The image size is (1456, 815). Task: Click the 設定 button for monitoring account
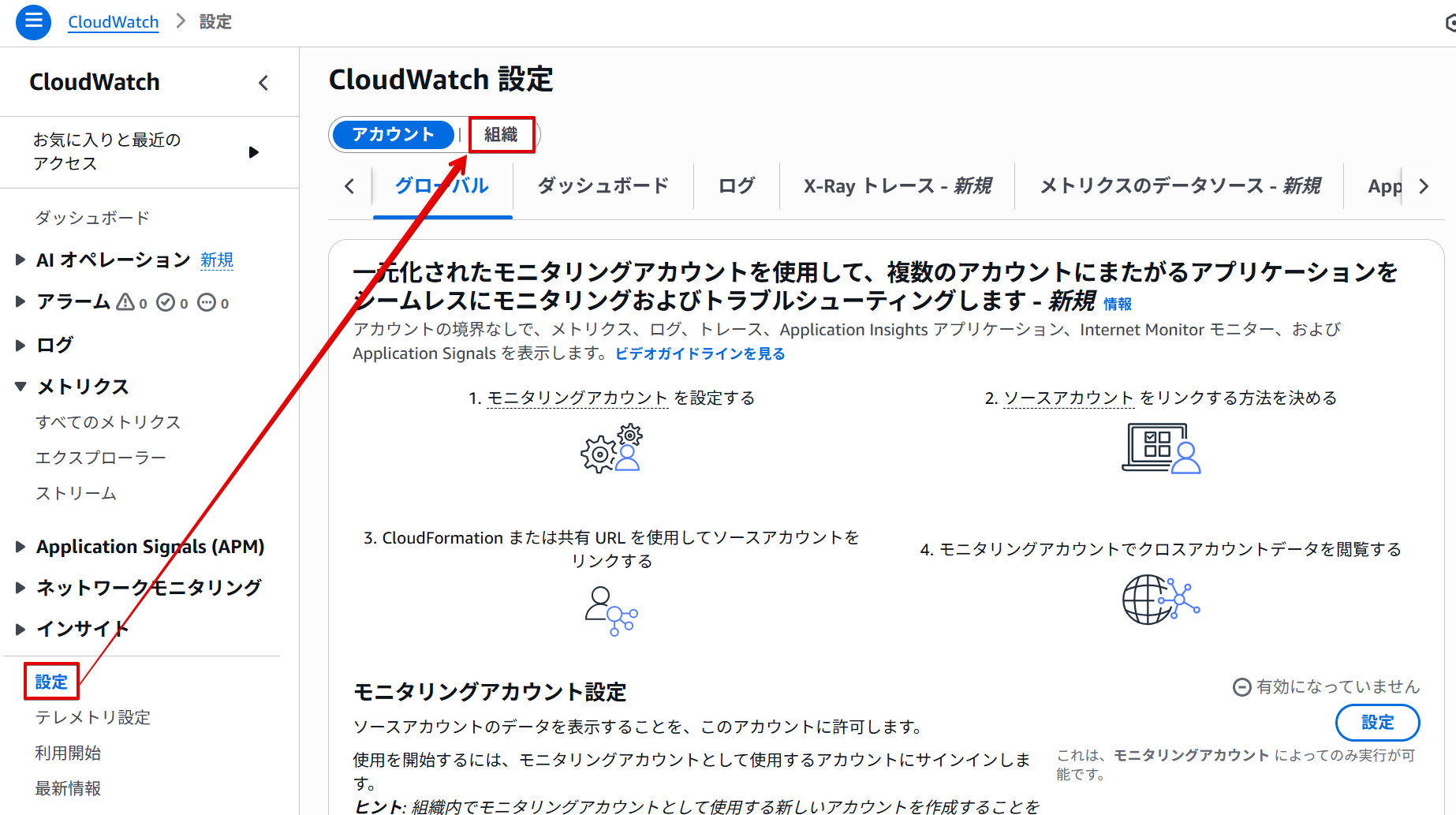click(x=1378, y=722)
